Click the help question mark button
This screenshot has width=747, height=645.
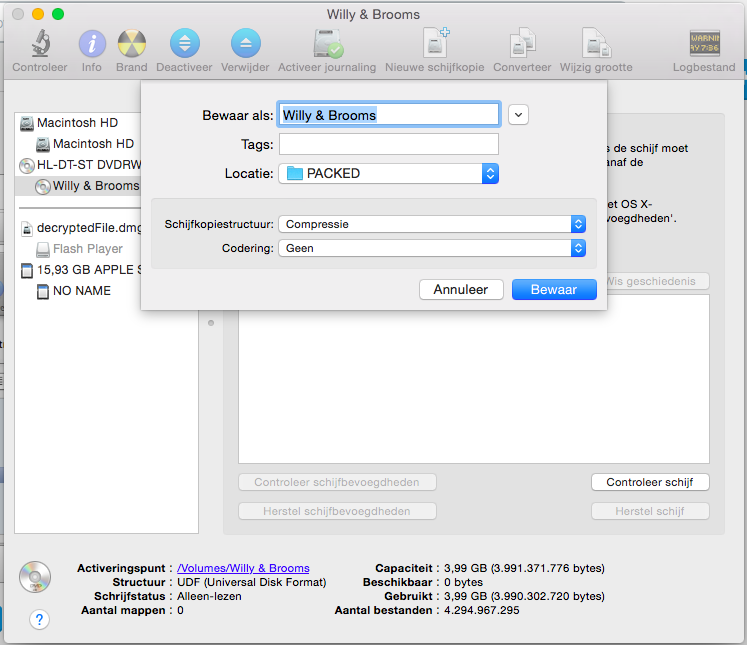39,620
